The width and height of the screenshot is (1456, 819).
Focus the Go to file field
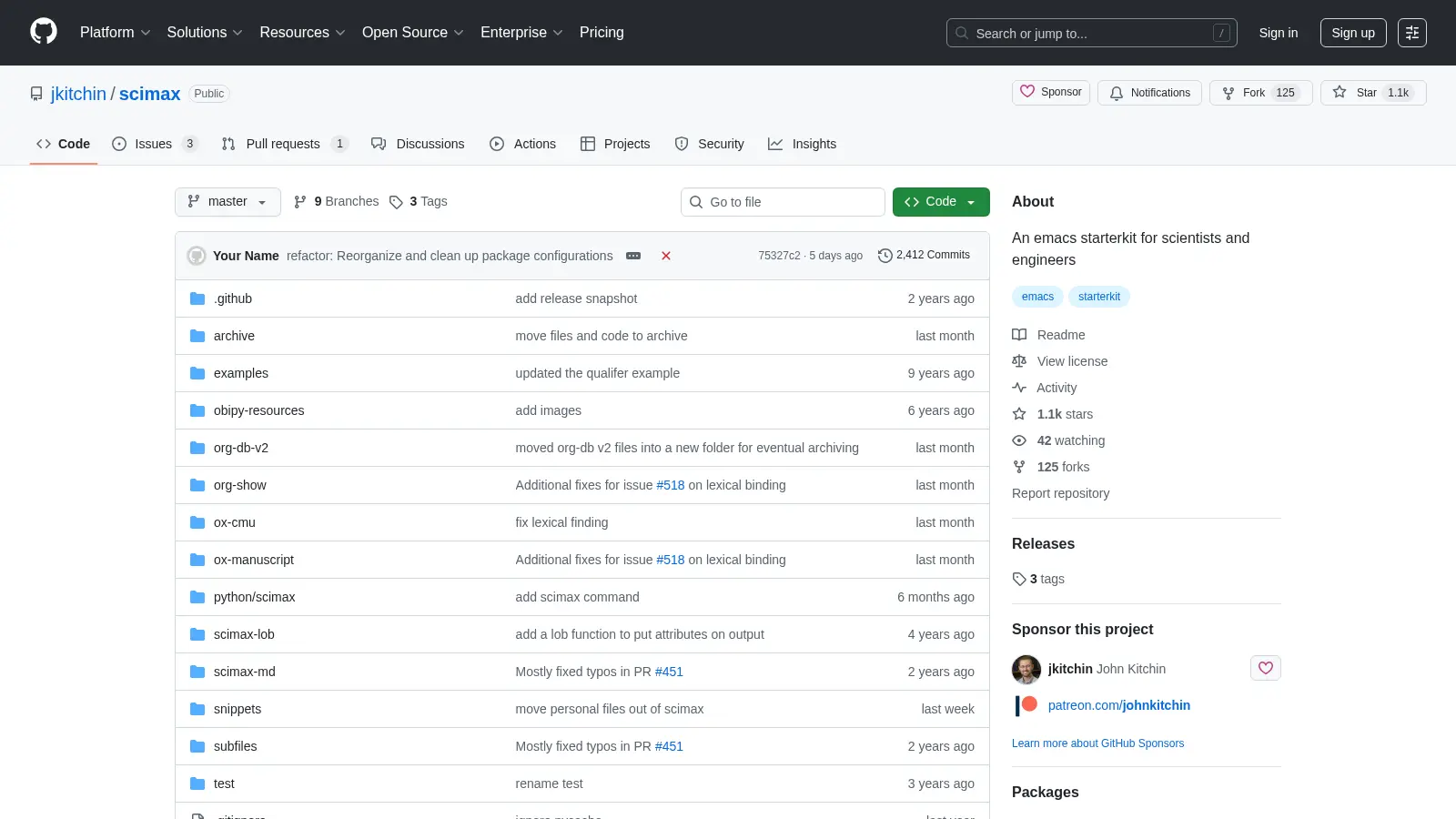pyautogui.click(x=783, y=202)
